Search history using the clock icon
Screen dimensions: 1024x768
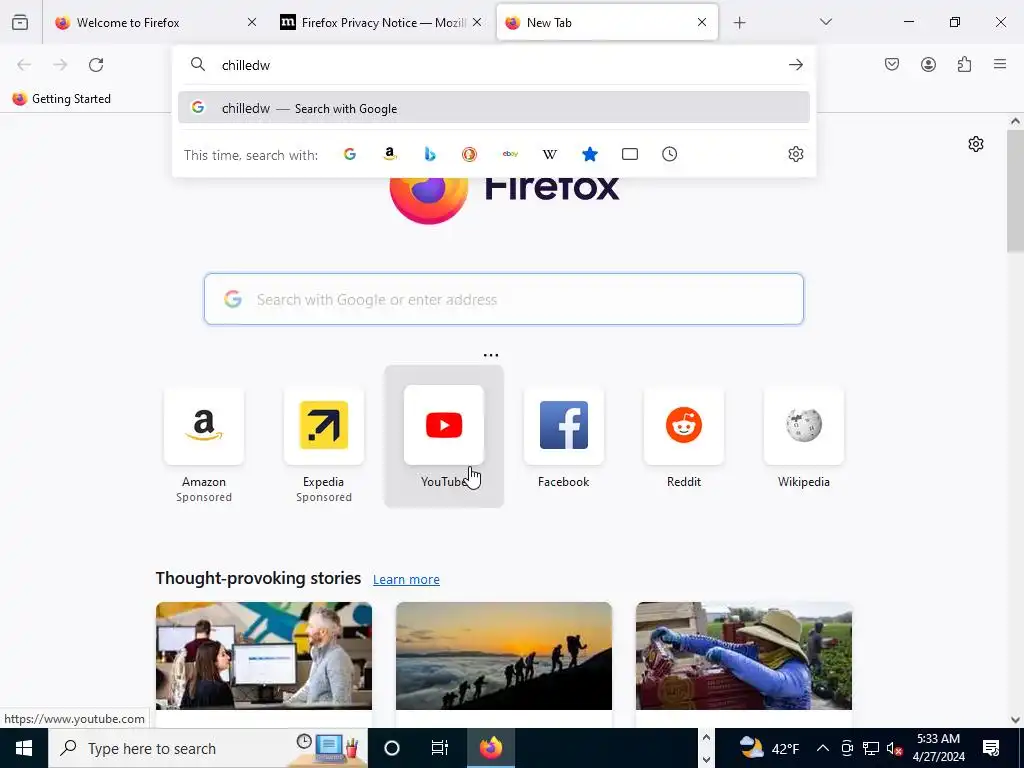[x=669, y=154]
